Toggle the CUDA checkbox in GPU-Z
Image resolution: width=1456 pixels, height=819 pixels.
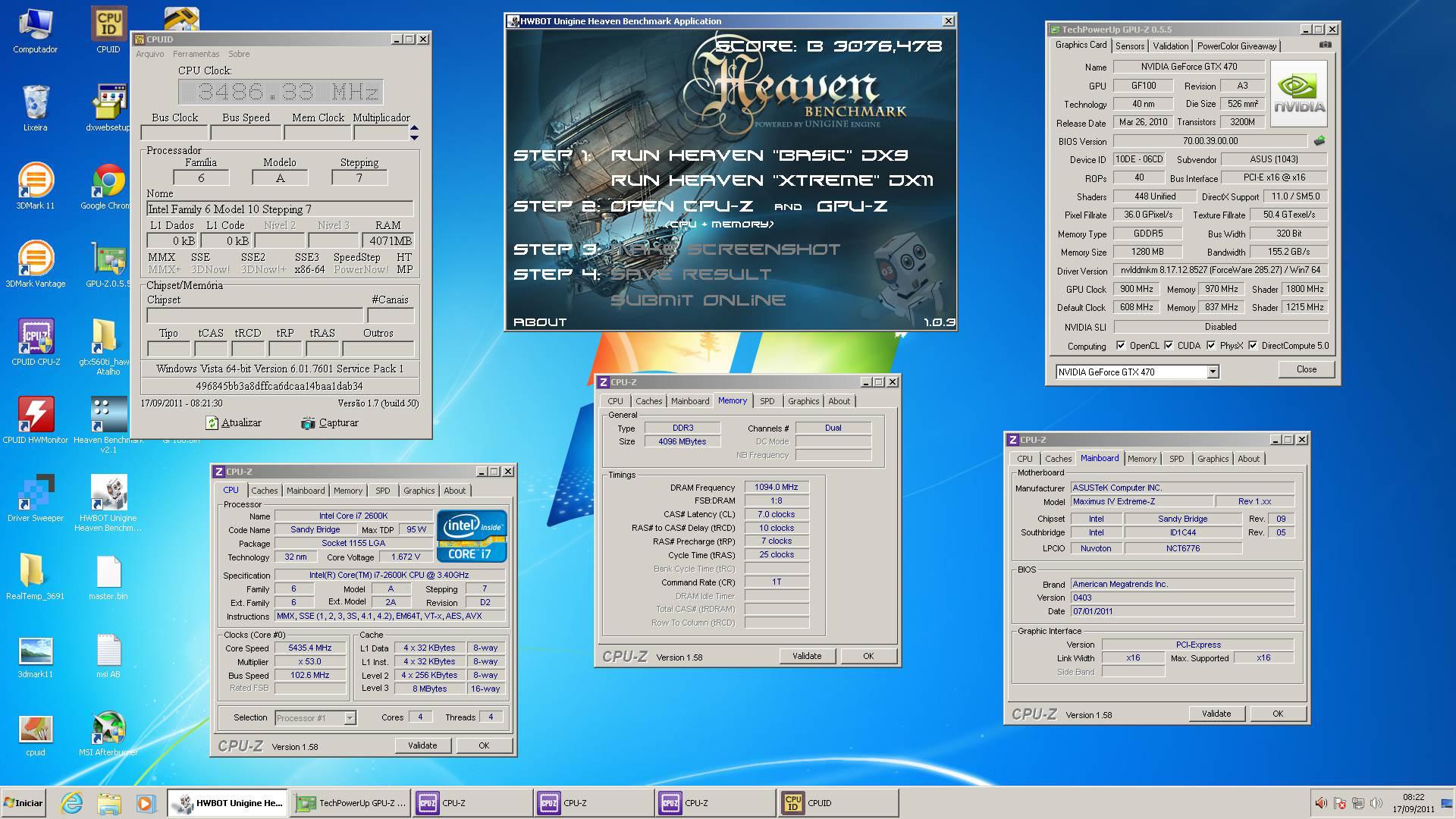coord(1169,346)
